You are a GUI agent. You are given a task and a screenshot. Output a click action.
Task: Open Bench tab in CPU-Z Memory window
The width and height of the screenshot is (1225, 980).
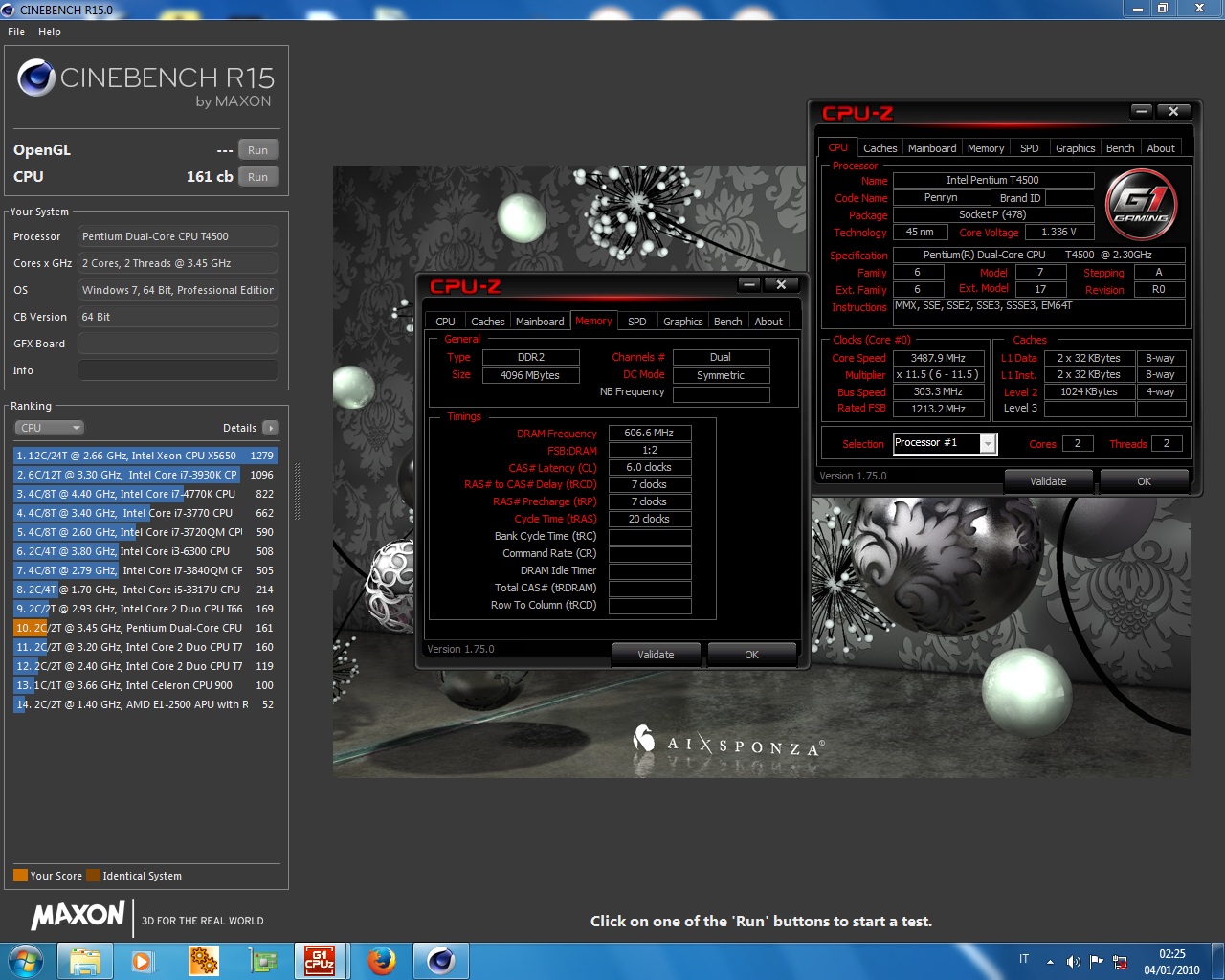pyautogui.click(x=728, y=322)
